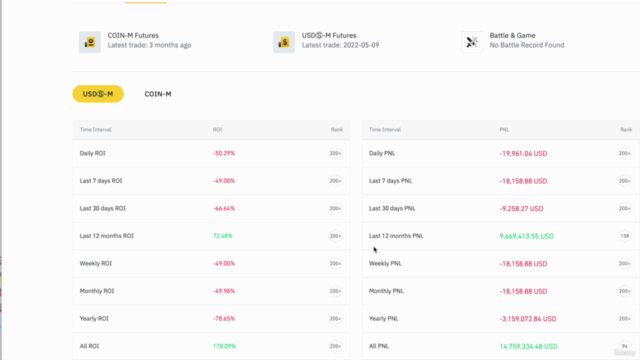640x360 pixels.
Task: Click Last 12 months ROI rank badge
Action: 335,236
